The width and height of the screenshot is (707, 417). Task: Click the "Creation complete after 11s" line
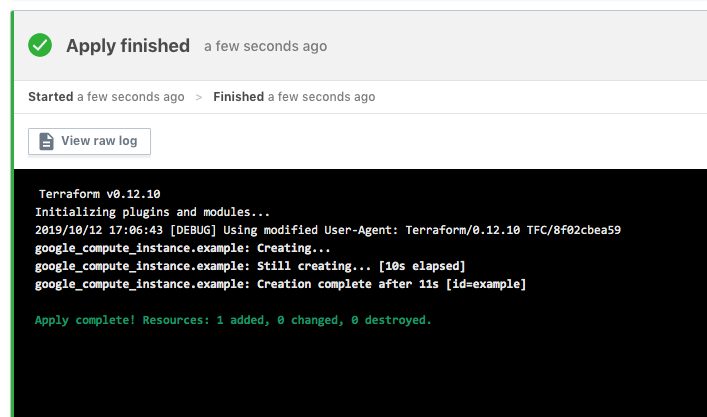tap(280, 284)
